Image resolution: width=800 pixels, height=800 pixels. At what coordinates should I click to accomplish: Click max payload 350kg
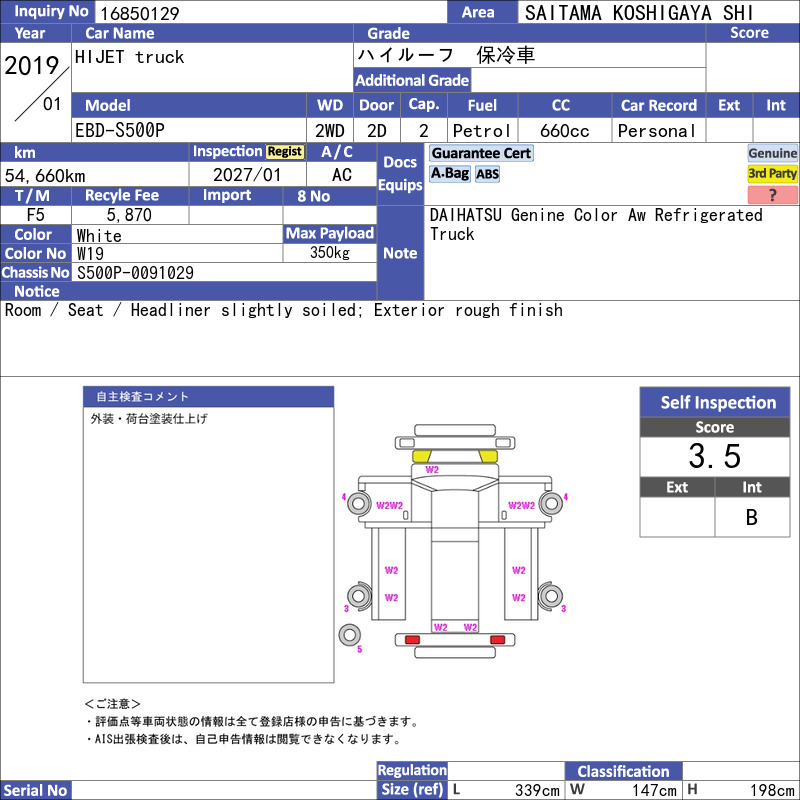coord(330,253)
